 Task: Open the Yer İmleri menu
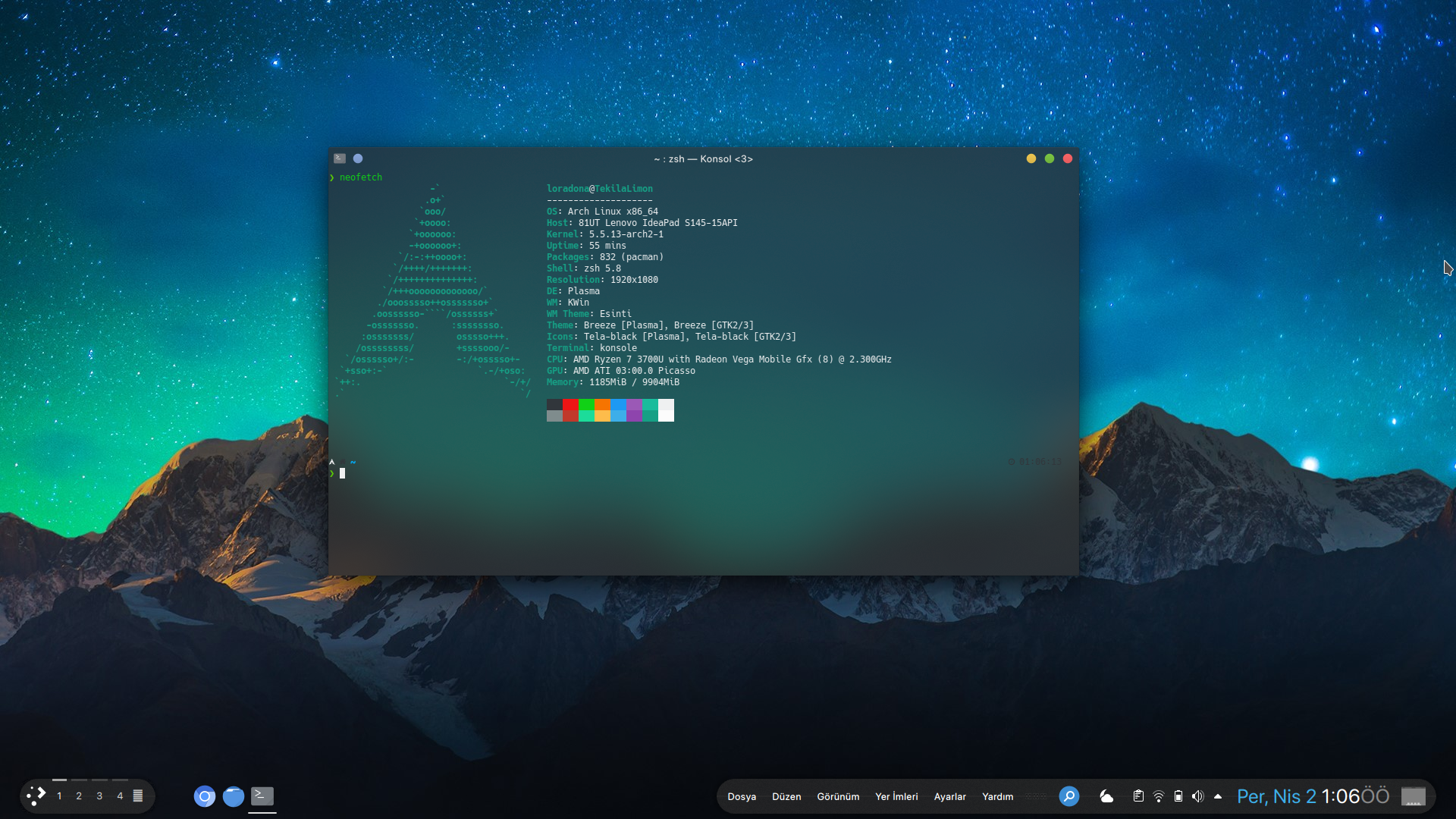[x=896, y=796]
